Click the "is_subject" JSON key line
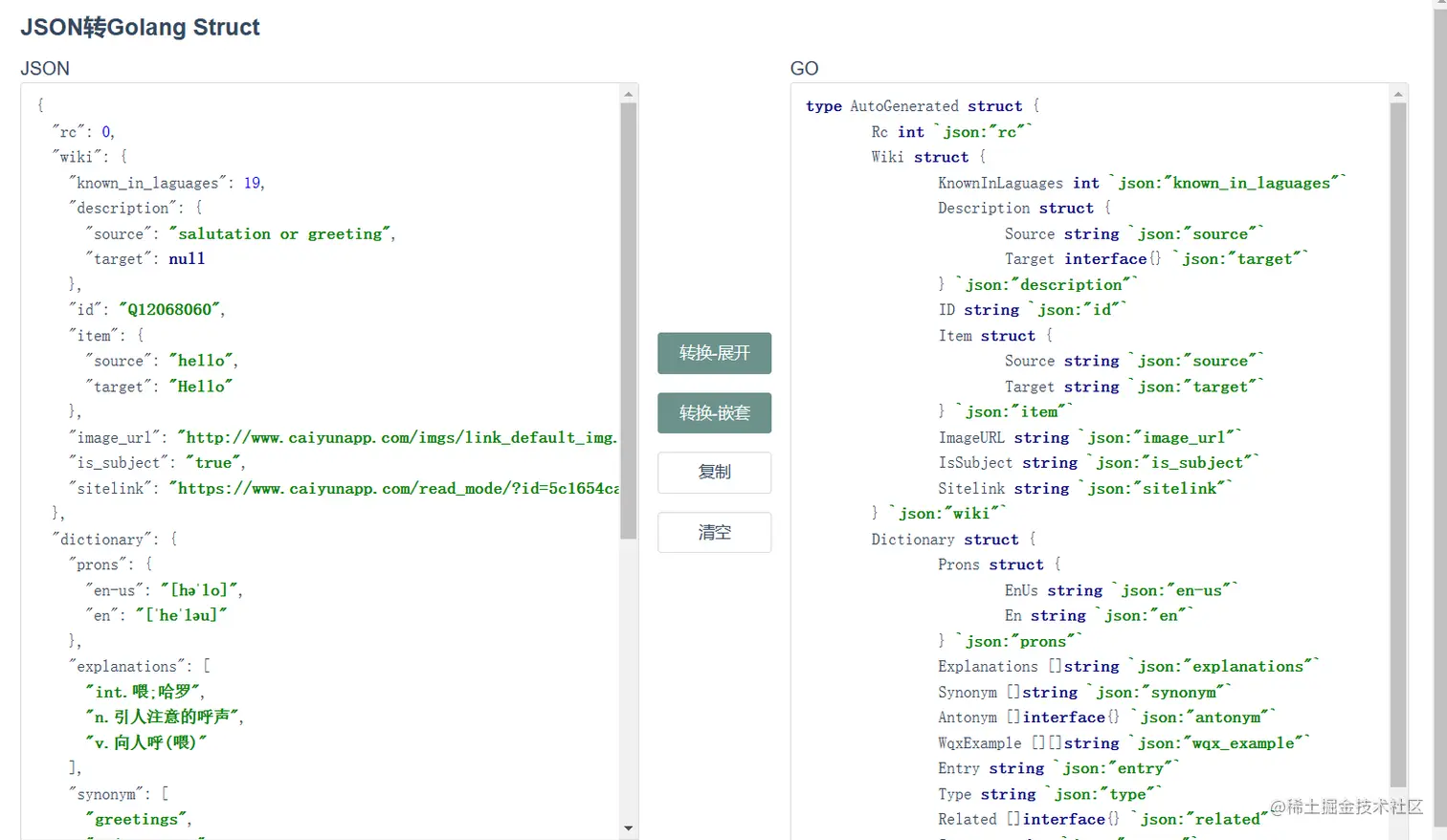 coord(157,463)
